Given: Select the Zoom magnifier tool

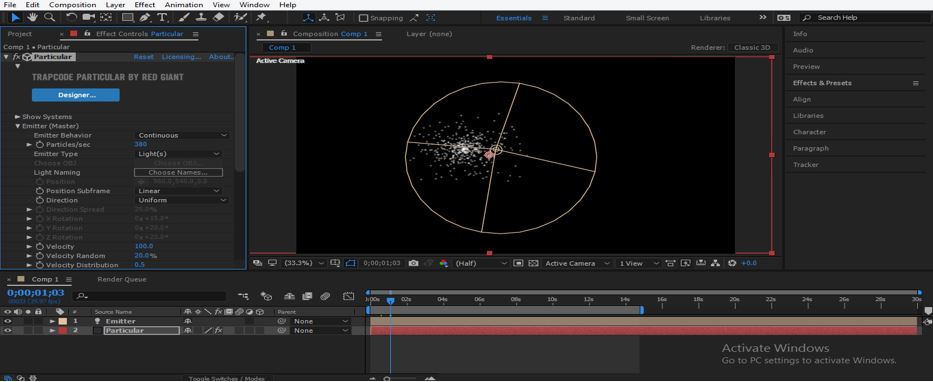Looking at the screenshot, I should tap(50, 18).
